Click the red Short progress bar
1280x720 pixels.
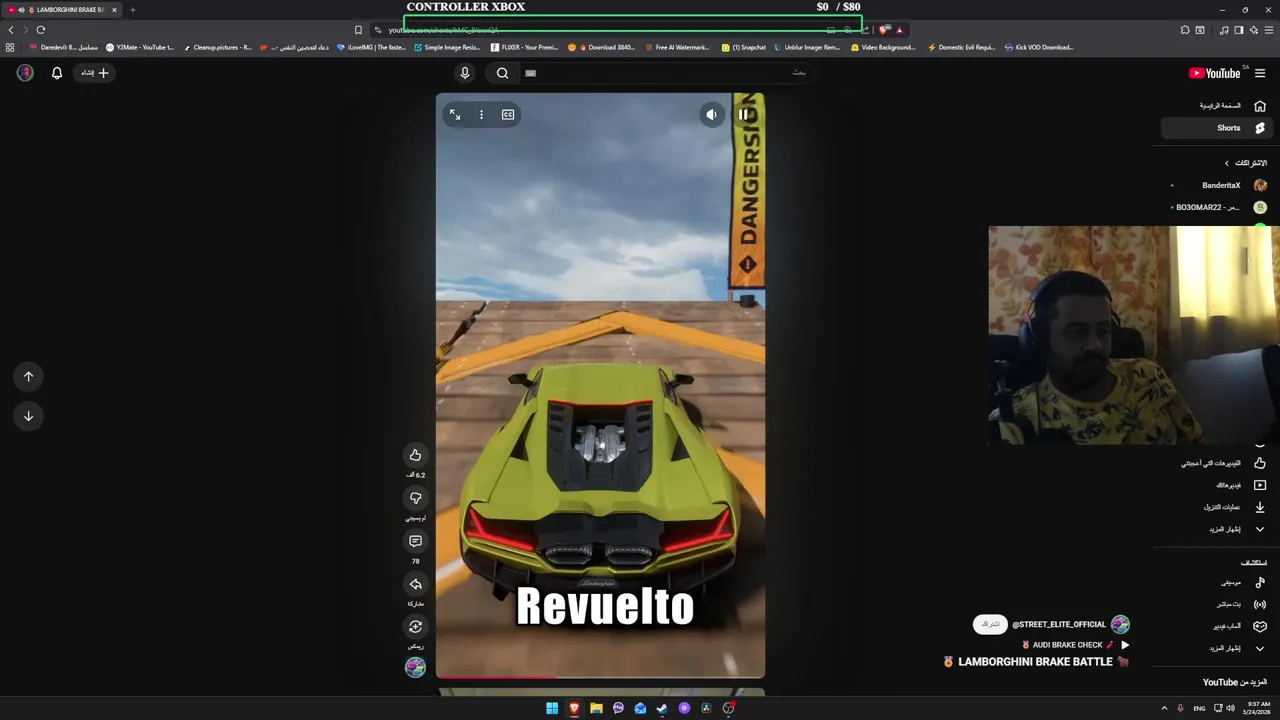(x=496, y=677)
